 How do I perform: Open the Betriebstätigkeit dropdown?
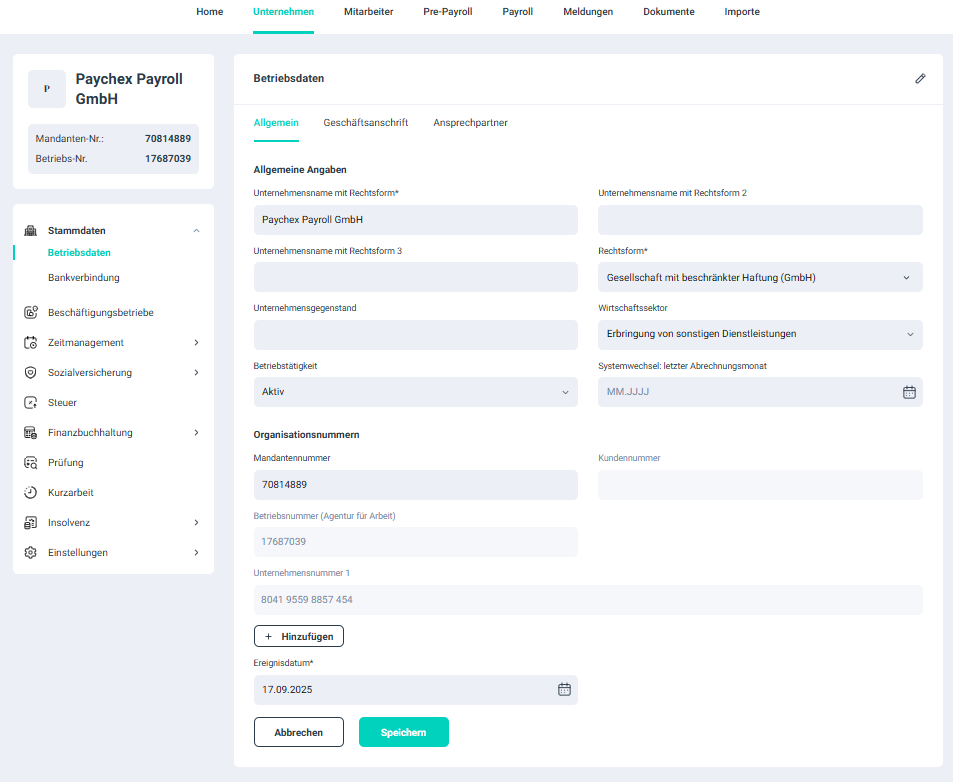click(415, 392)
